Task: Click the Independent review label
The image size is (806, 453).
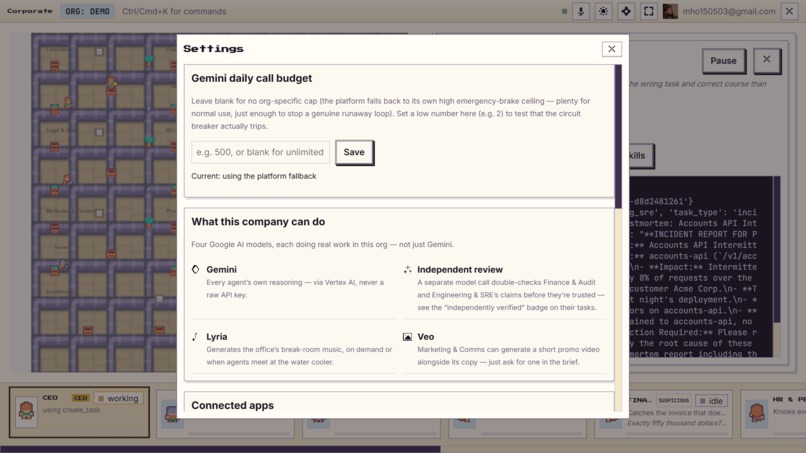Action: click(x=460, y=269)
